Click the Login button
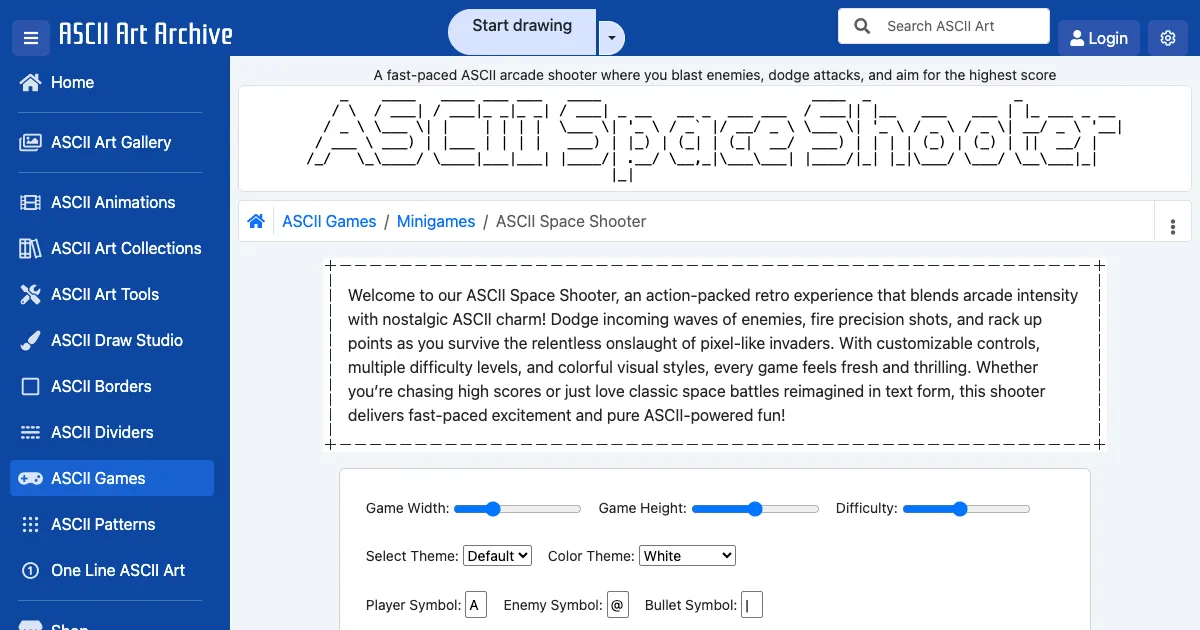 (x=1098, y=38)
